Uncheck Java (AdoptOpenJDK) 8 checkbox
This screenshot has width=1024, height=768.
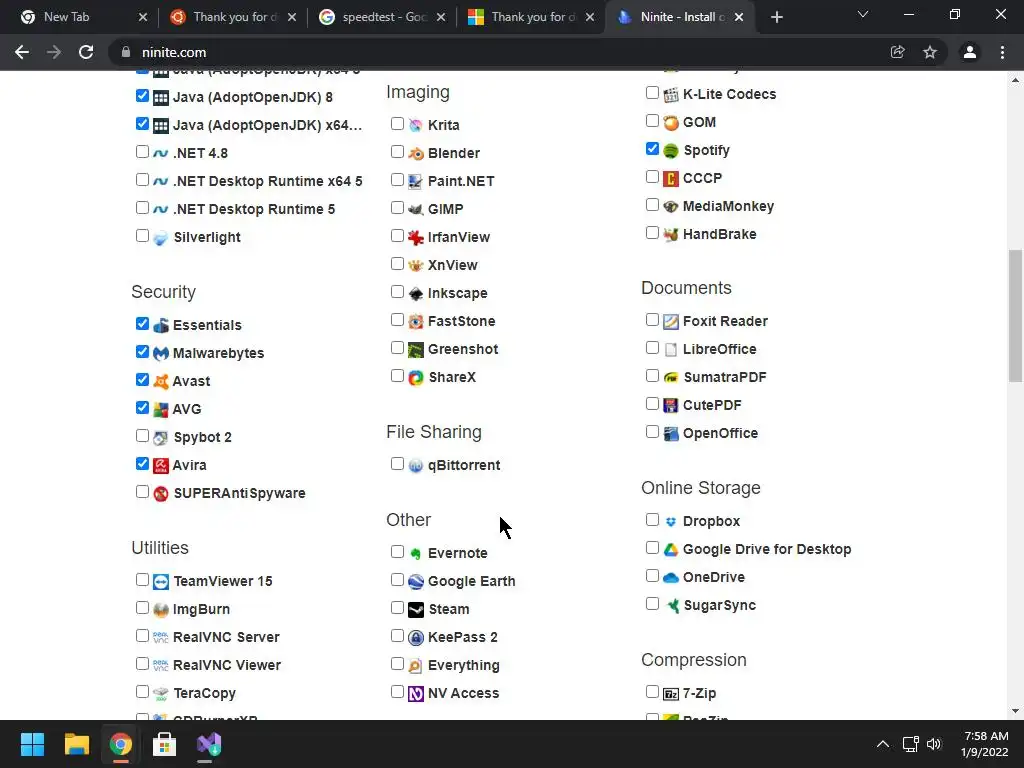point(142,96)
